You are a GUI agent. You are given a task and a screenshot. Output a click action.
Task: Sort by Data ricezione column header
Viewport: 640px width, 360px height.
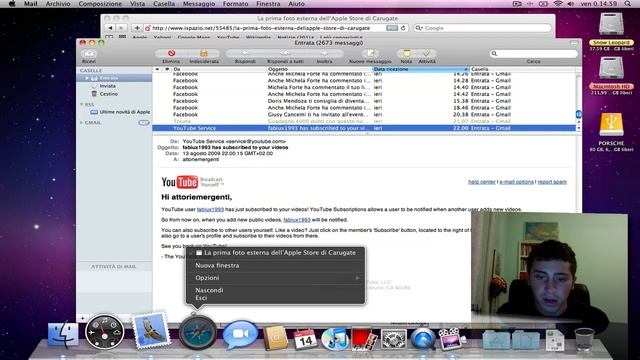coord(420,69)
